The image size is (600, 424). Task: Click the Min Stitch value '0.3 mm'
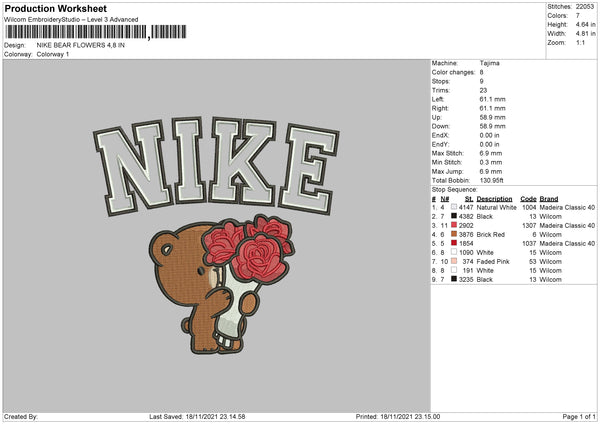[x=491, y=162]
